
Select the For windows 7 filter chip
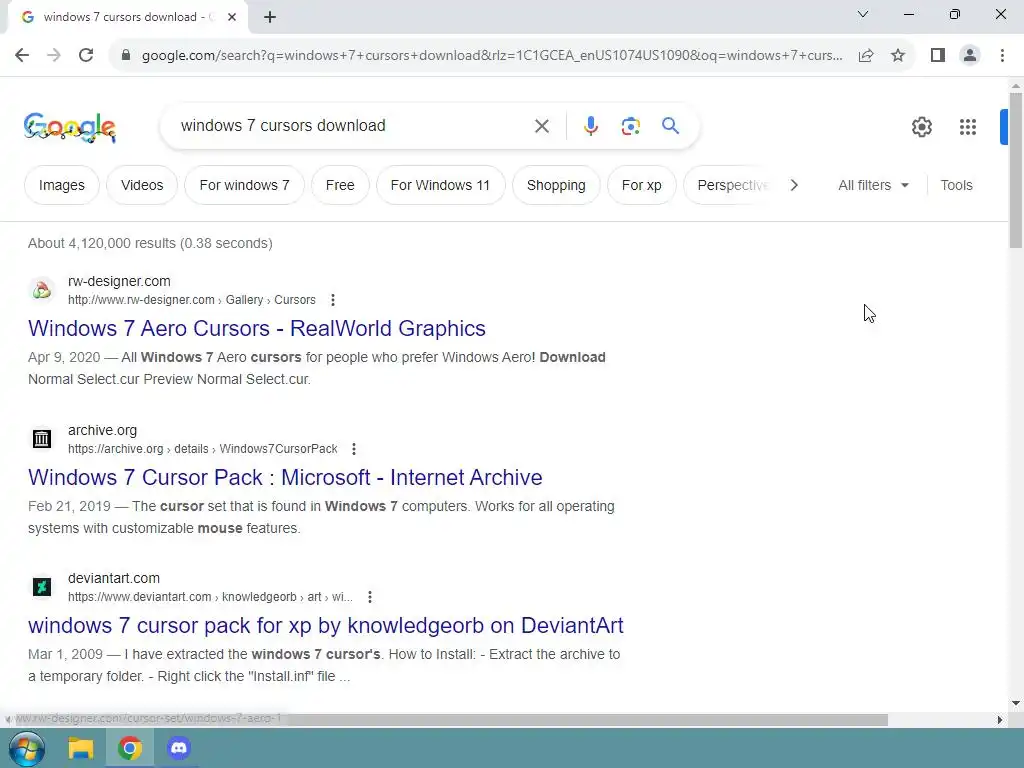tap(244, 185)
